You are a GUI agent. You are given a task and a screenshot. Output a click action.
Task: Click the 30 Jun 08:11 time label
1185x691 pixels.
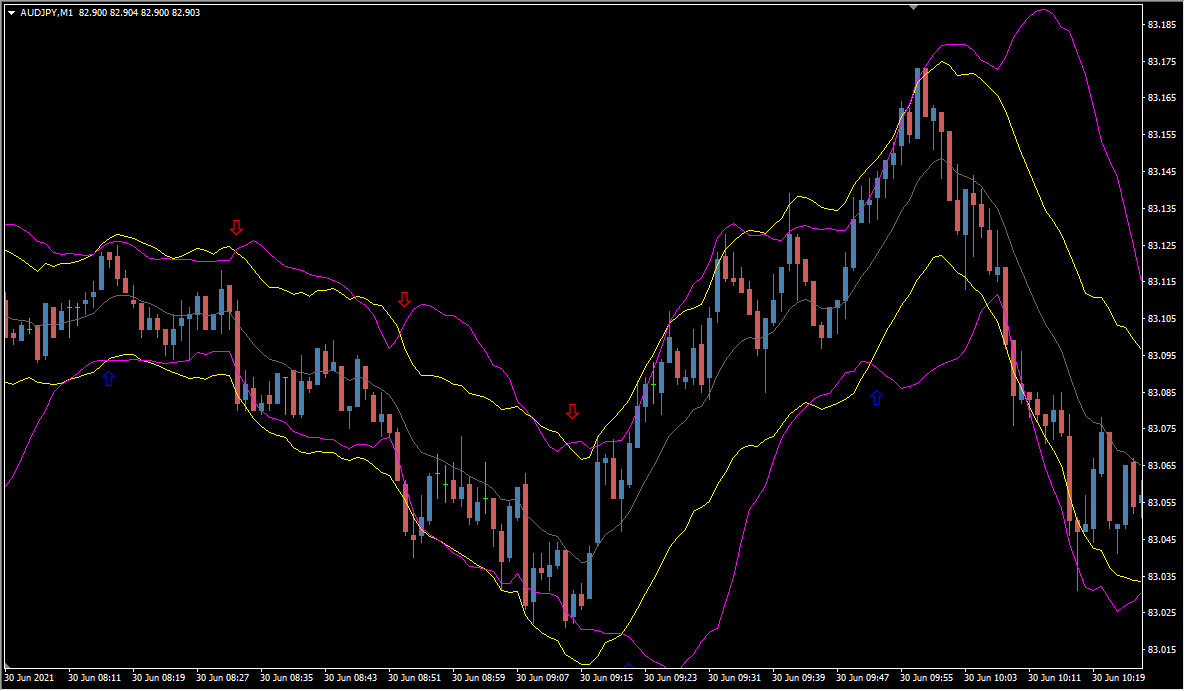94,678
